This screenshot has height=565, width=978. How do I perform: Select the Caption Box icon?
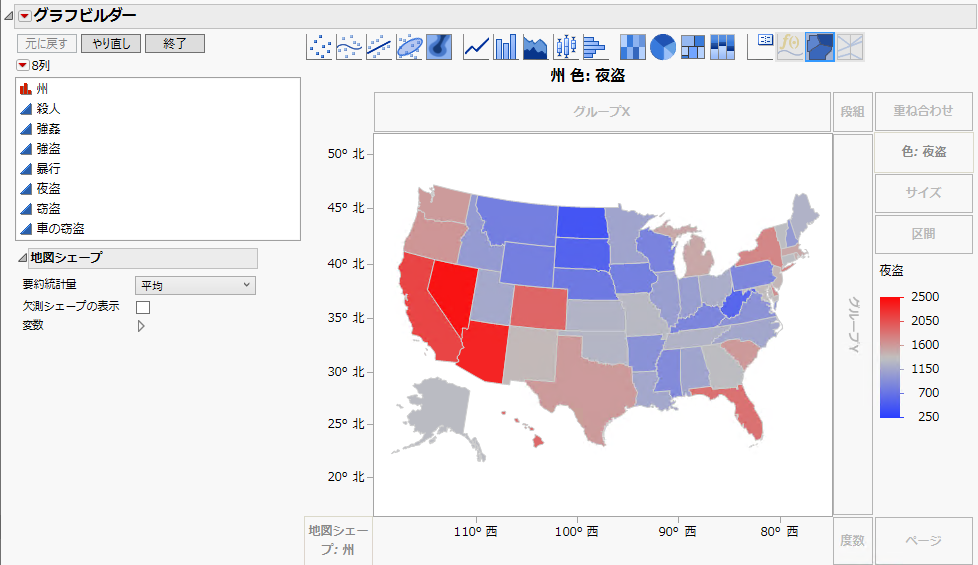[x=760, y=47]
